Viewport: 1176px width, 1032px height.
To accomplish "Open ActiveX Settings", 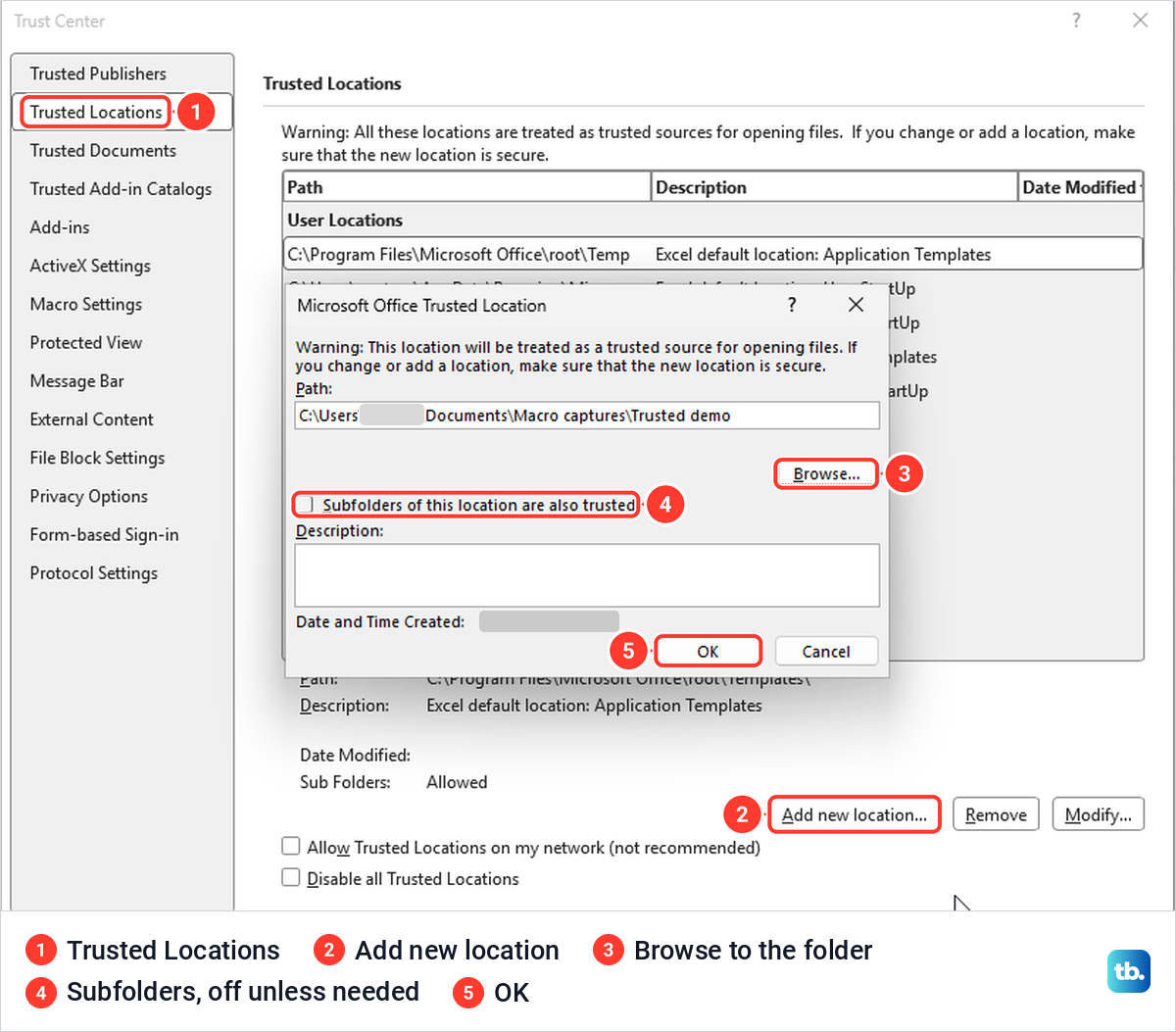I will [x=90, y=266].
